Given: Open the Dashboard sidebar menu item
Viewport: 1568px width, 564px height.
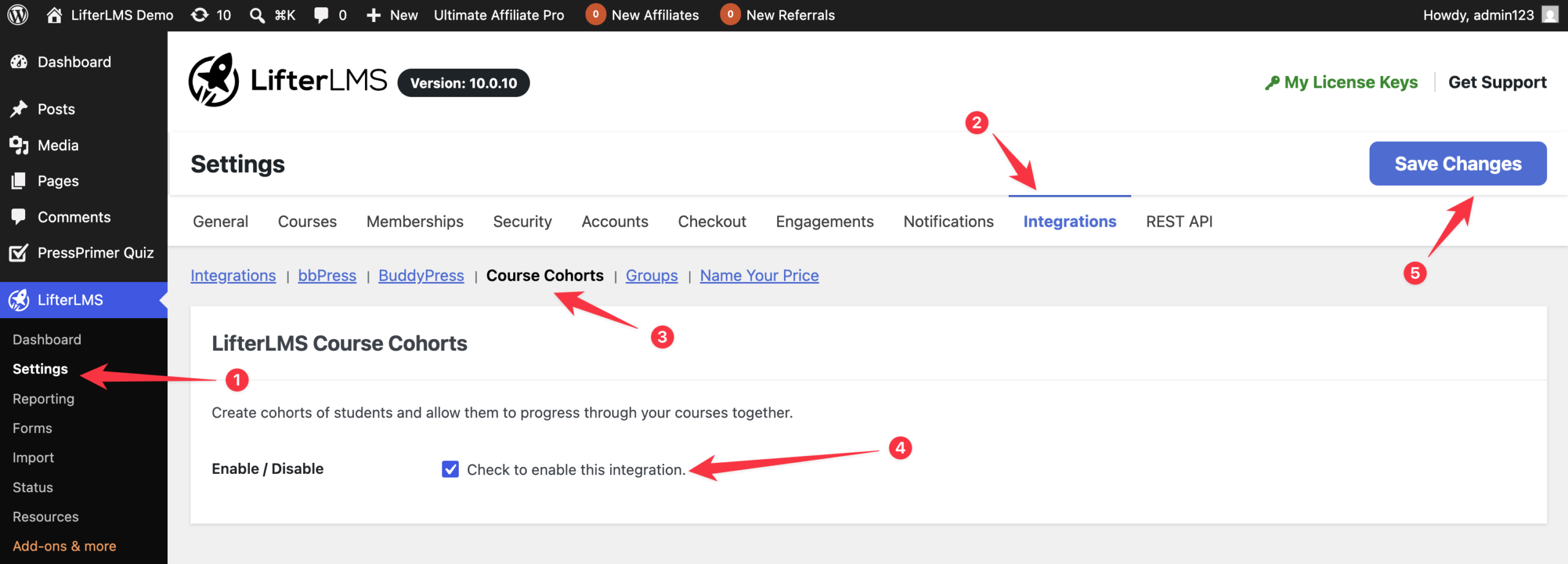Looking at the screenshot, I should 75,62.
